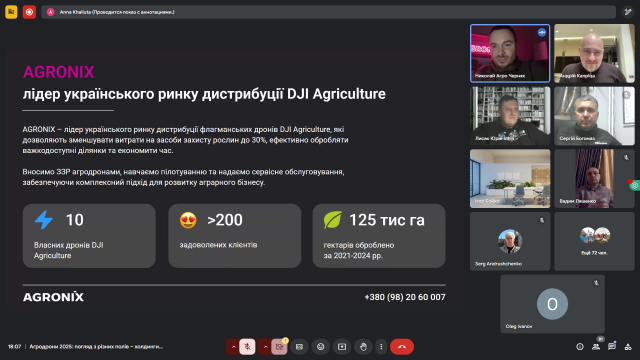
Task: Click the yellow icon in top-left corner
Action: [11, 12]
